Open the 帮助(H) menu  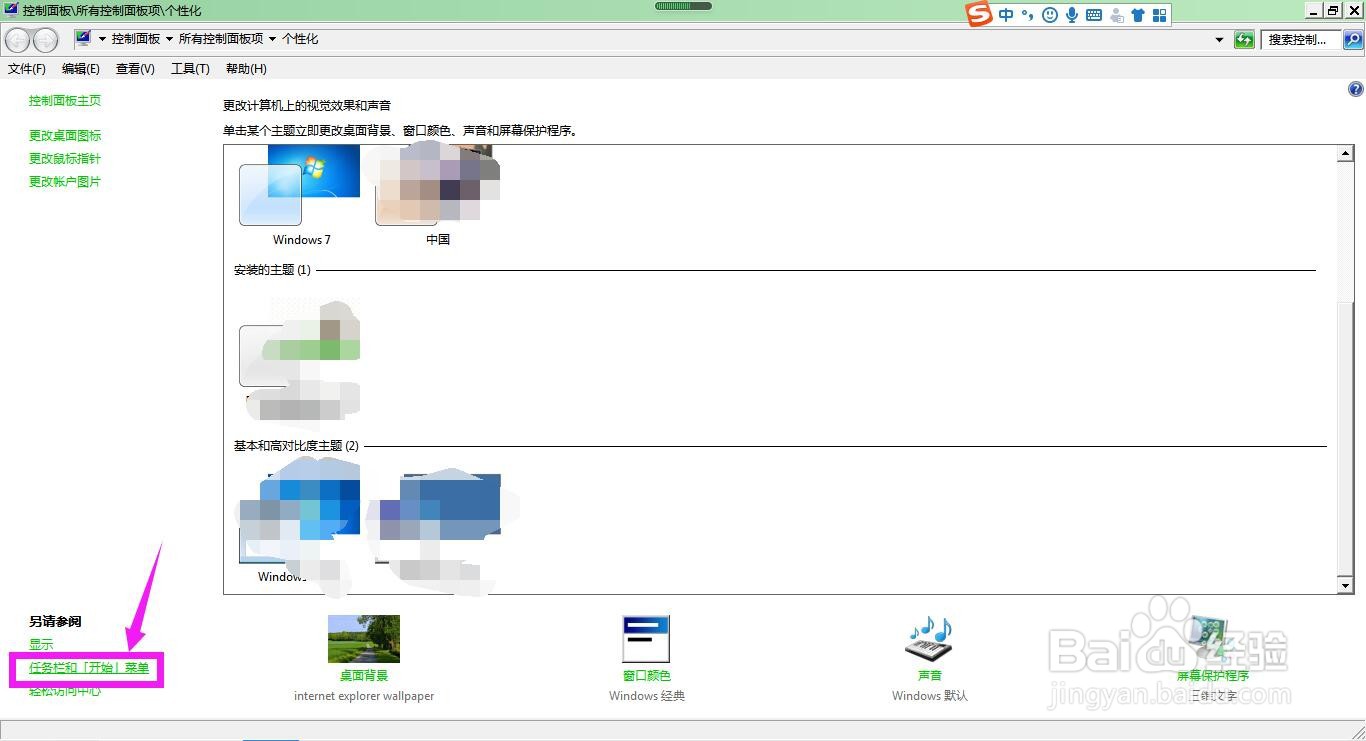point(246,69)
